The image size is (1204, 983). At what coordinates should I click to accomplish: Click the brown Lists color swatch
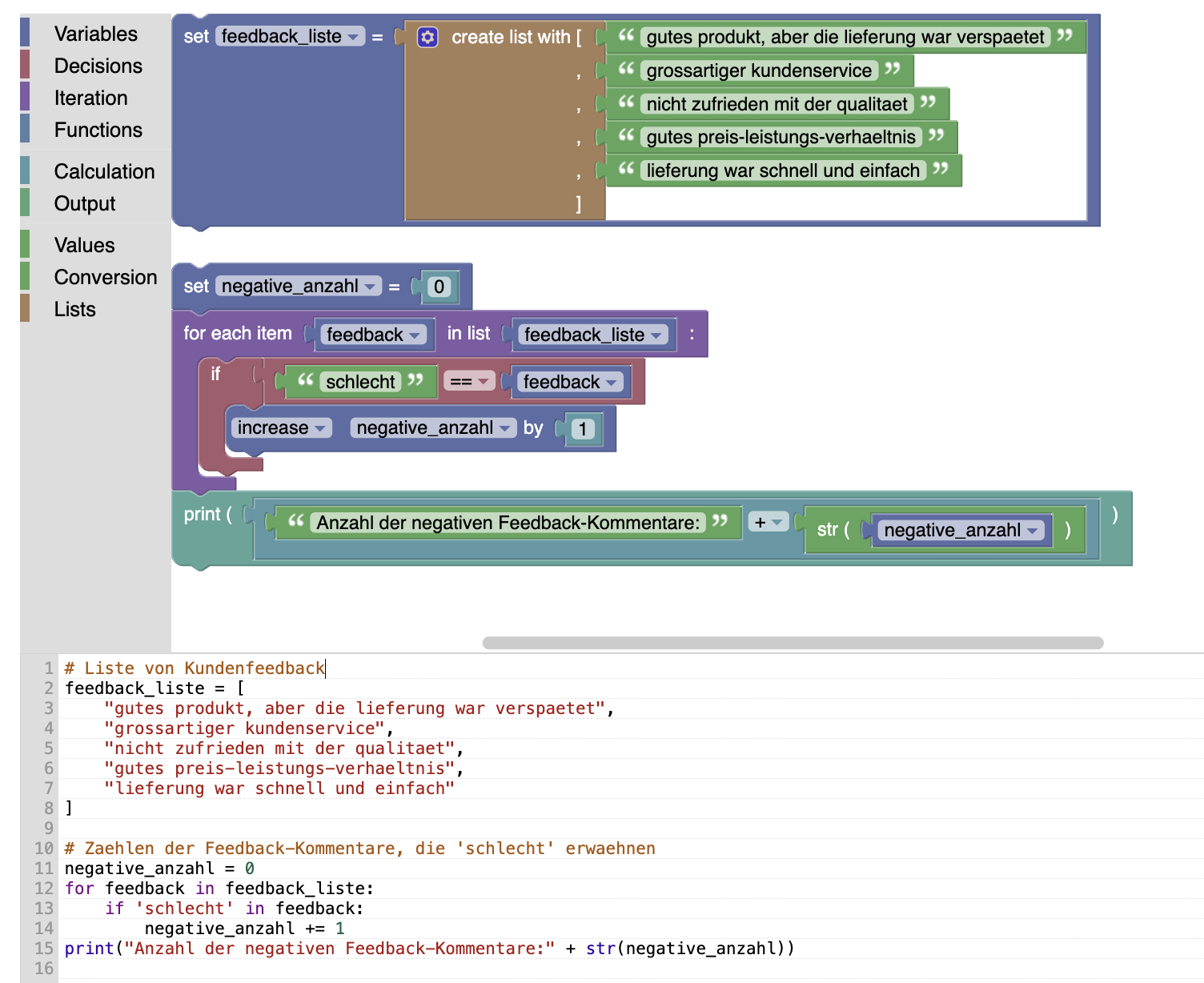point(25,309)
